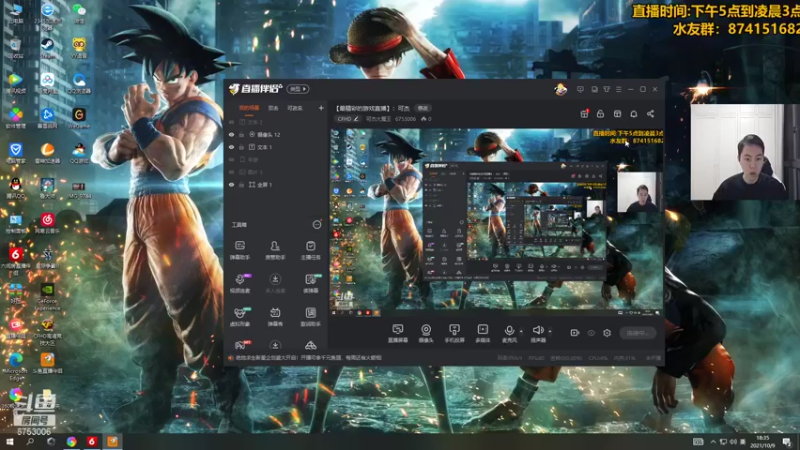
Task: Show hidden system tray icons
Action: click(x=713, y=441)
